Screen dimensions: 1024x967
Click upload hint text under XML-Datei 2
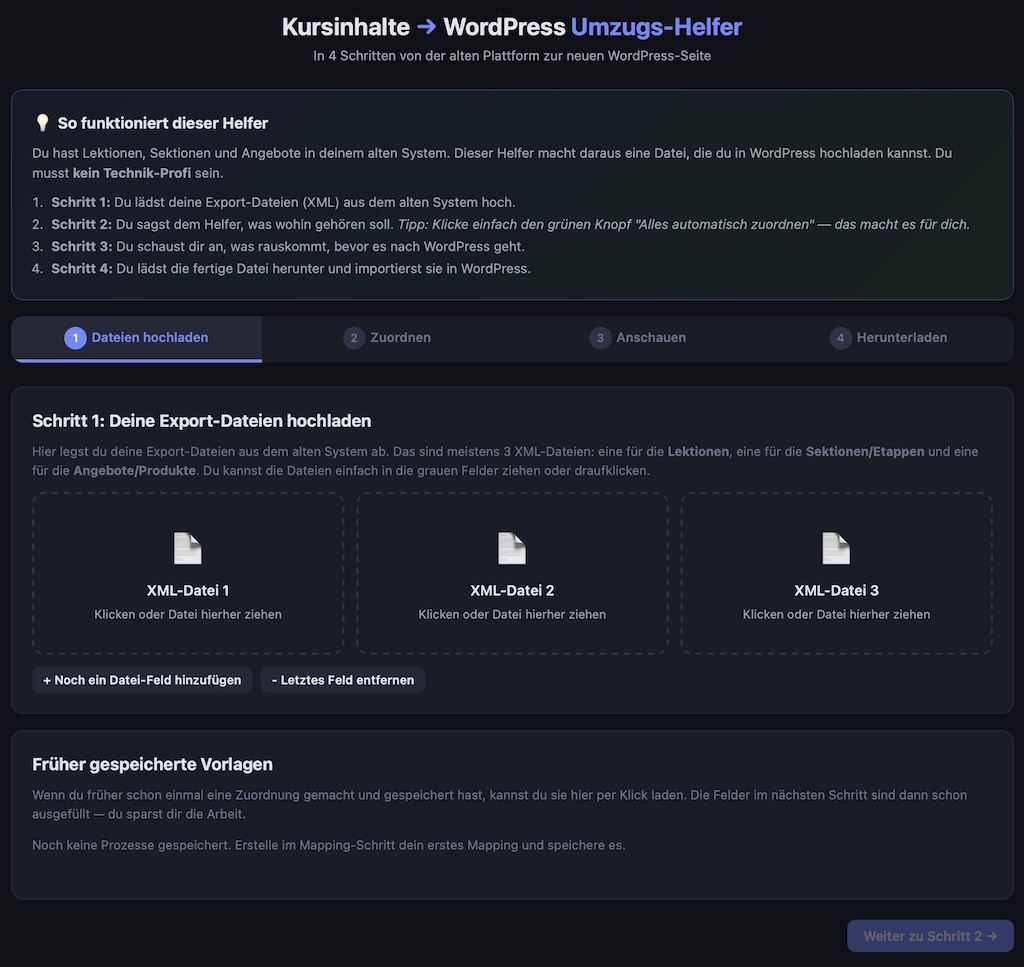(512, 614)
